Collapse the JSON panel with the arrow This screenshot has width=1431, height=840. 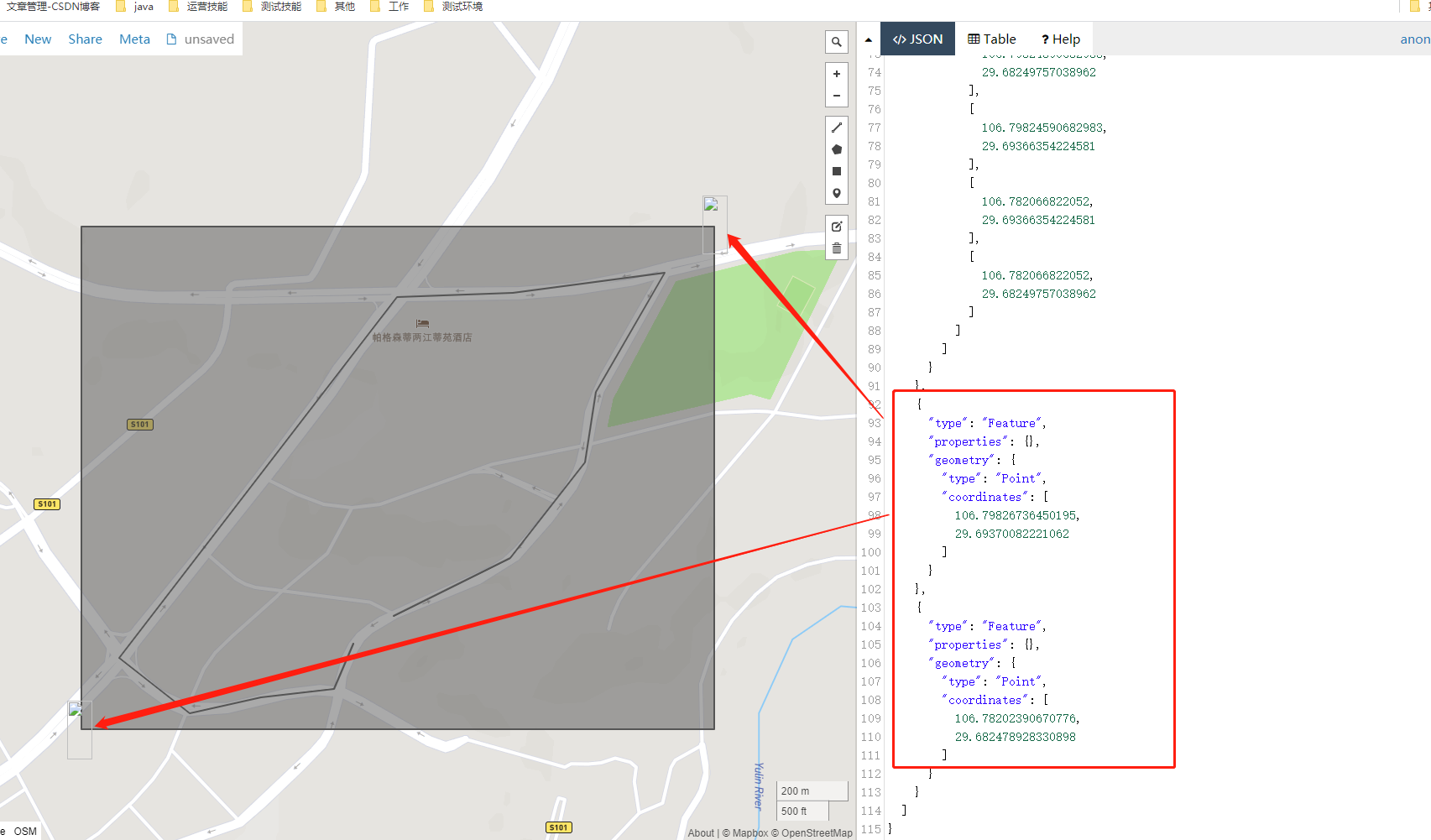[x=868, y=39]
